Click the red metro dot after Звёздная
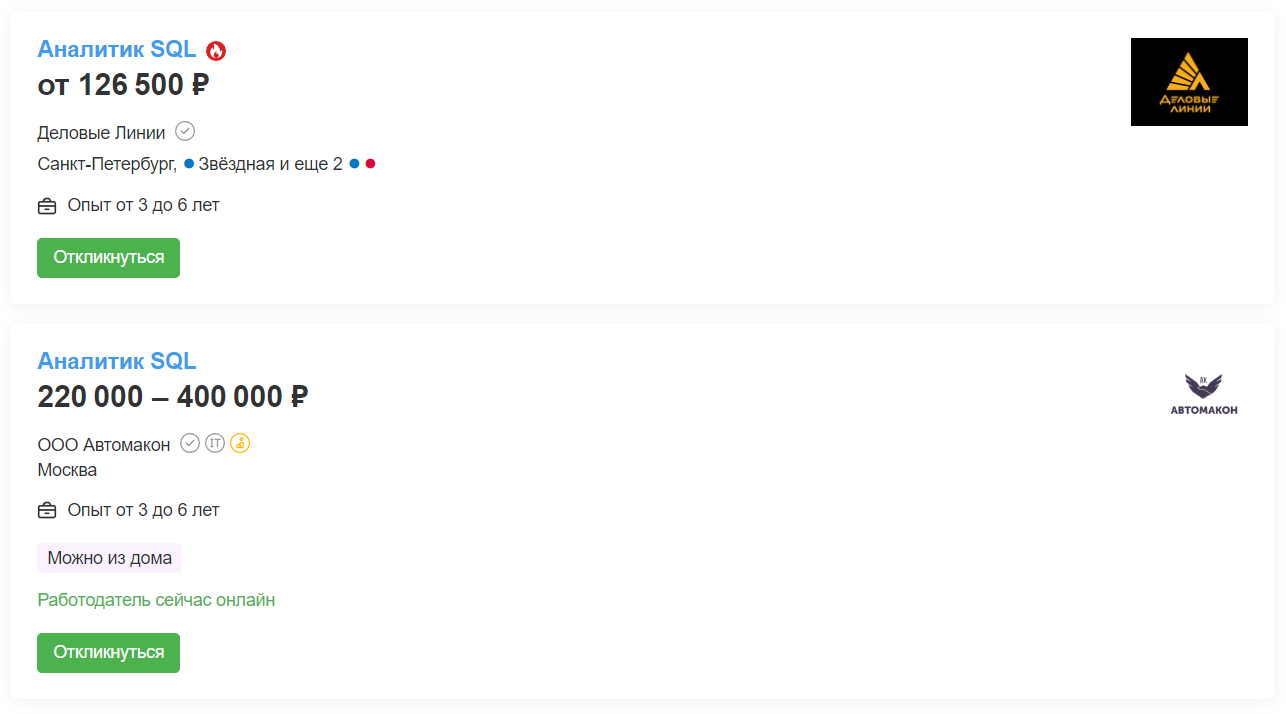The height and width of the screenshot is (714, 1286). pos(370,163)
